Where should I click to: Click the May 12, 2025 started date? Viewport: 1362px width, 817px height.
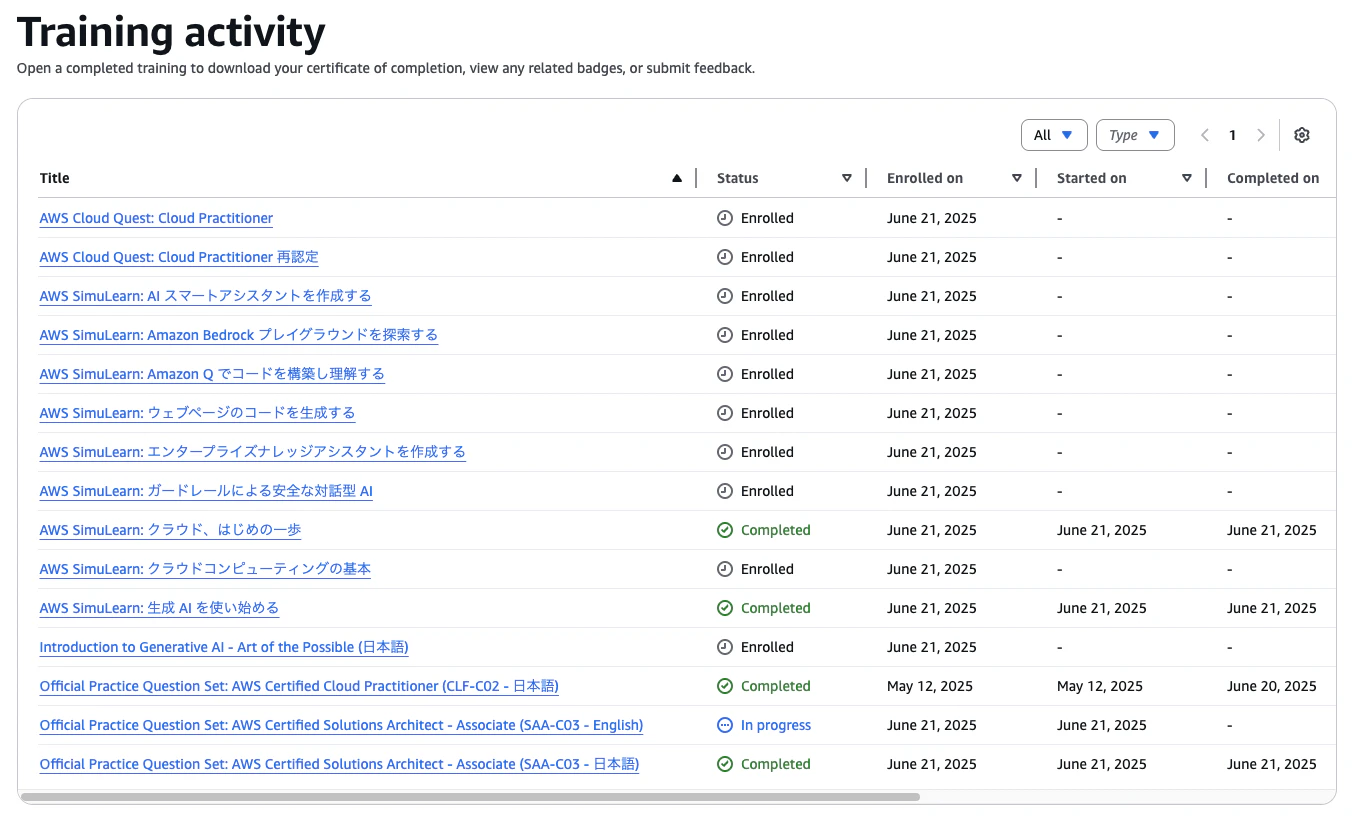point(1100,686)
